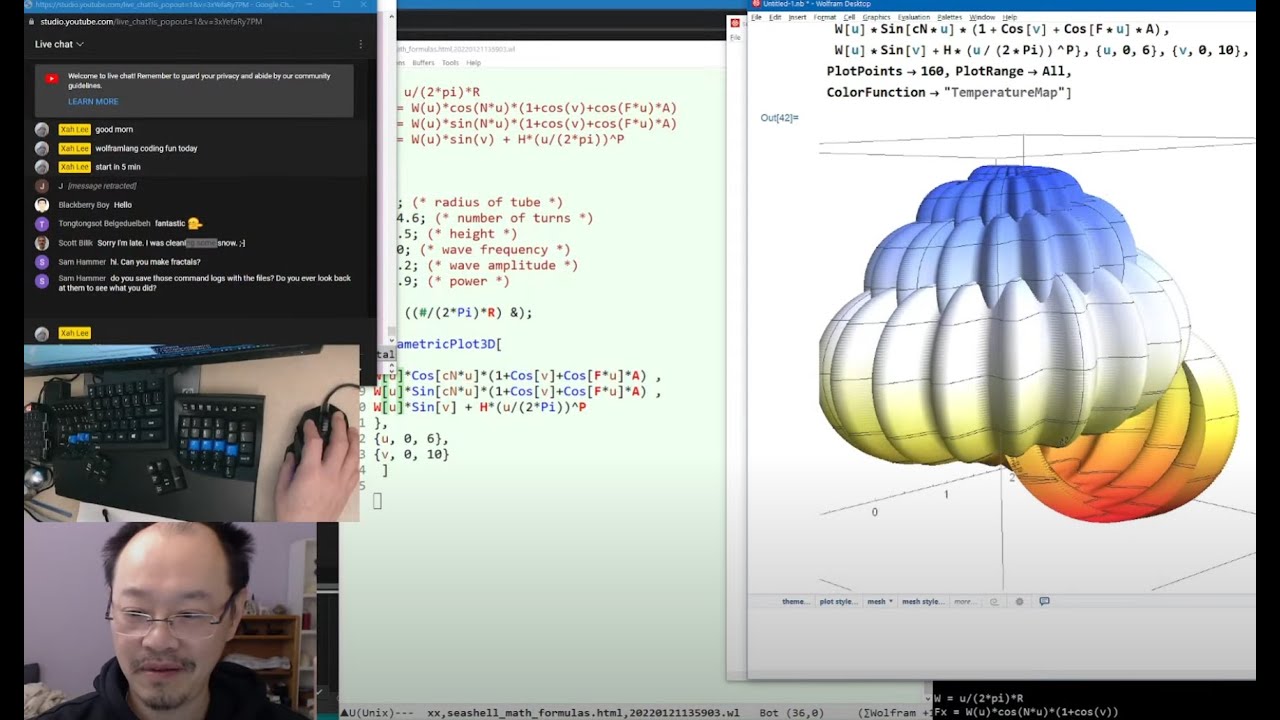The height and width of the screenshot is (720, 1280).
Task: Click Tongtongsot Belgeduelbeh's purple T avatar
Action: click(x=42, y=224)
